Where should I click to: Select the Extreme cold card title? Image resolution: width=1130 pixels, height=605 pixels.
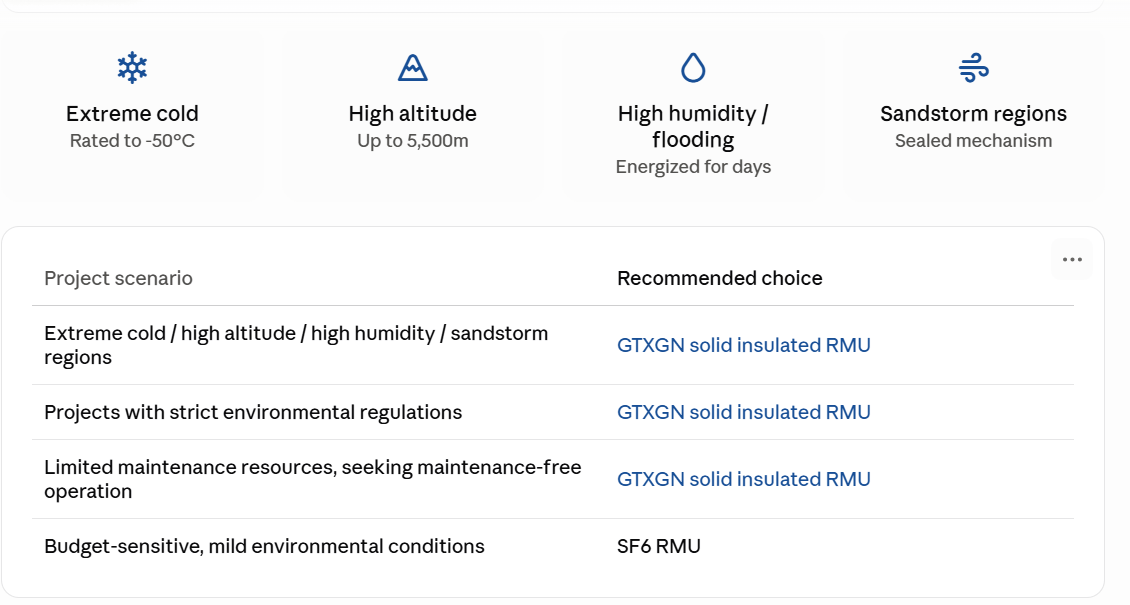[x=132, y=114]
